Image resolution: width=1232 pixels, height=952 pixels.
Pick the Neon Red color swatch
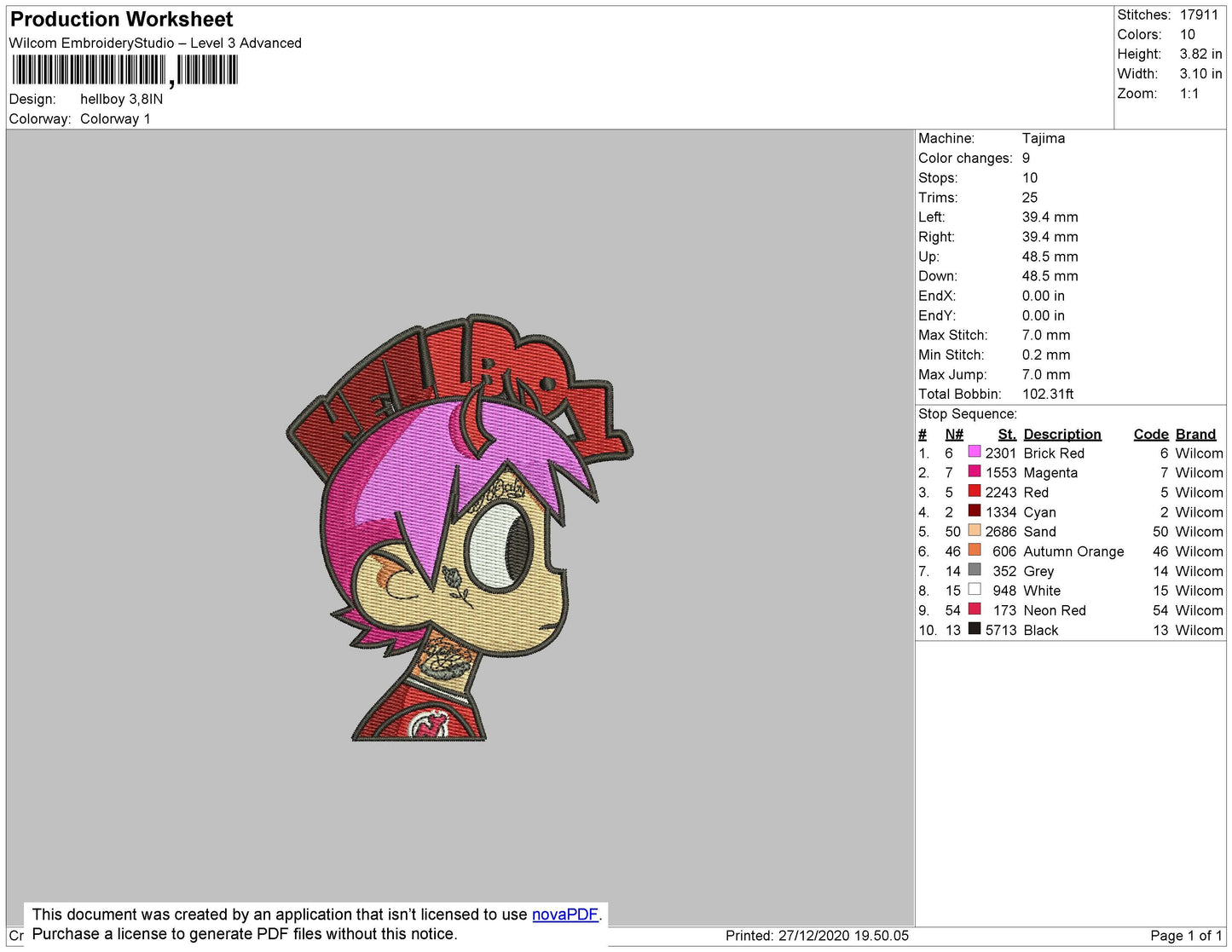tap(975, 609)
